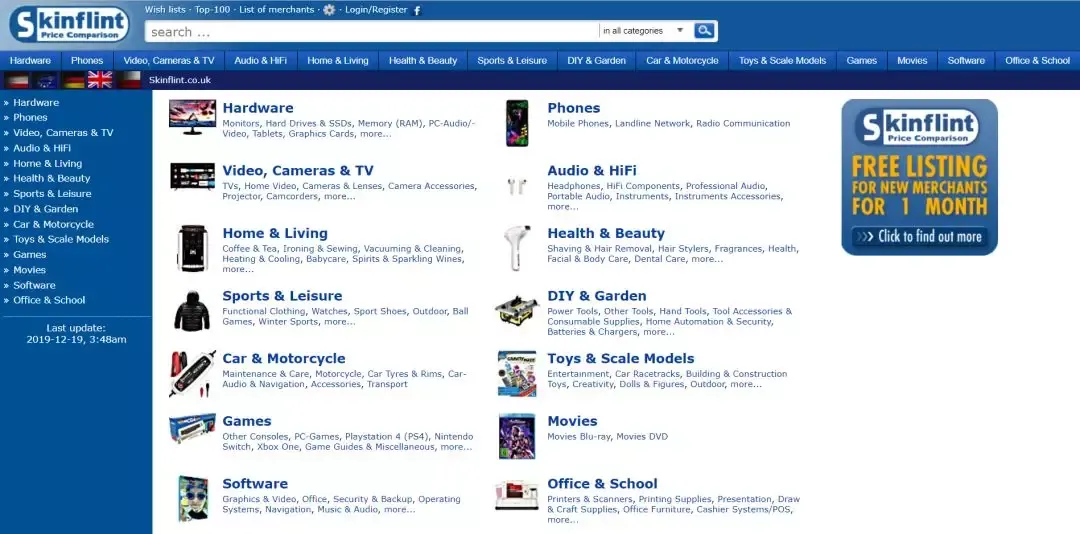This screenshot has height=534, width=1080.
Task: Open the Top-100 link
Action: pos(212,10)
